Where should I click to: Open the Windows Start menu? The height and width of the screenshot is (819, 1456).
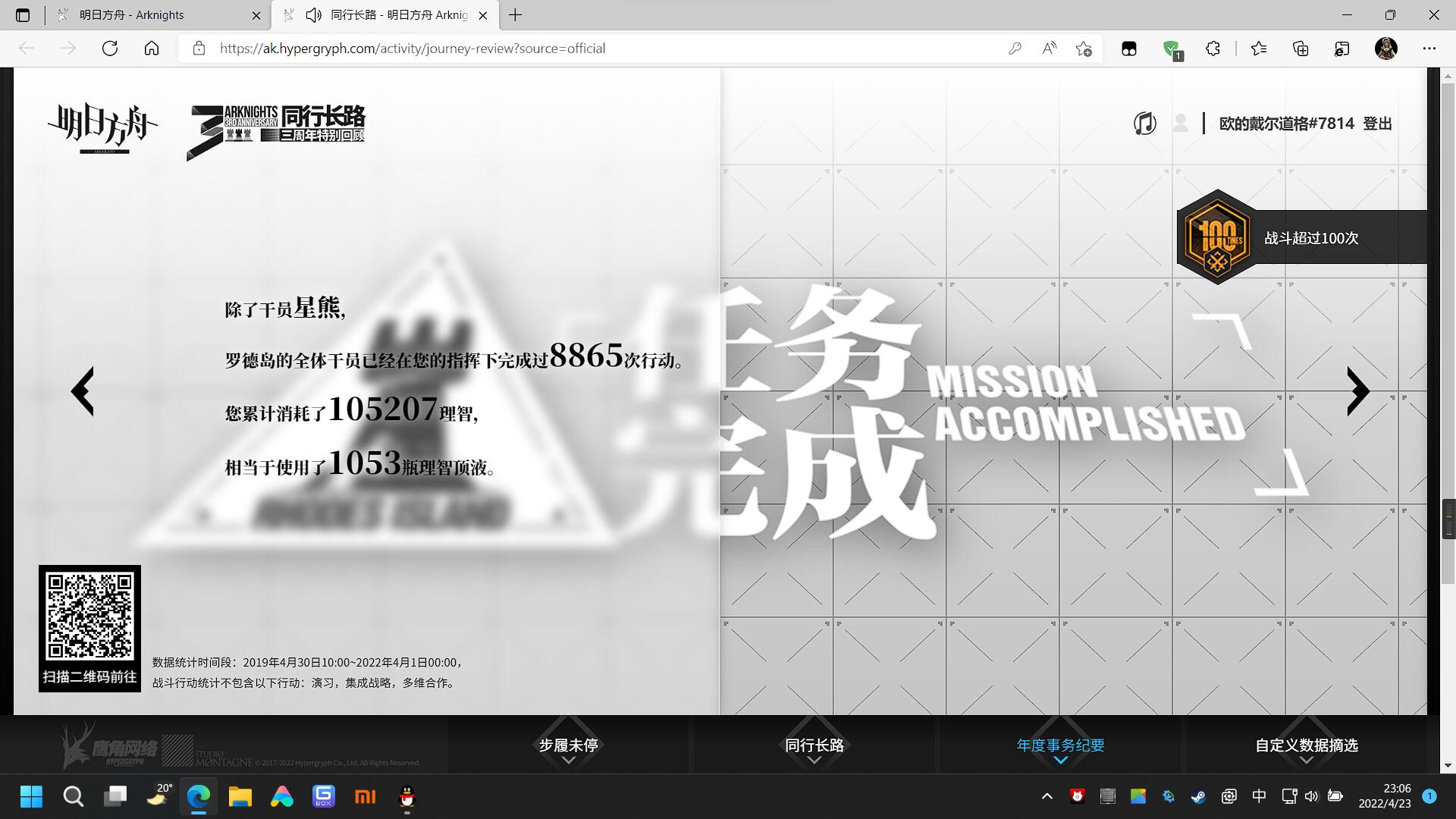[31, 796]
